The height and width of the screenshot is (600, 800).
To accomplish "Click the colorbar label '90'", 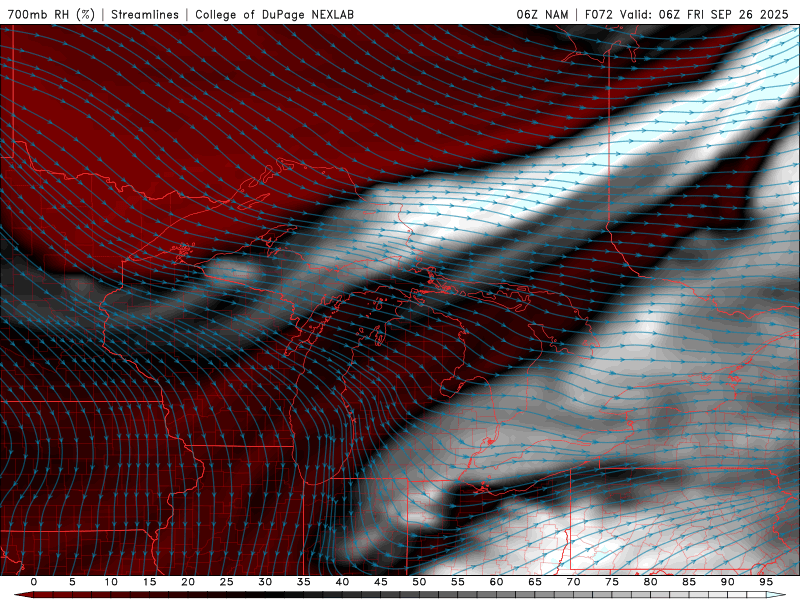I will pos(727,582).
